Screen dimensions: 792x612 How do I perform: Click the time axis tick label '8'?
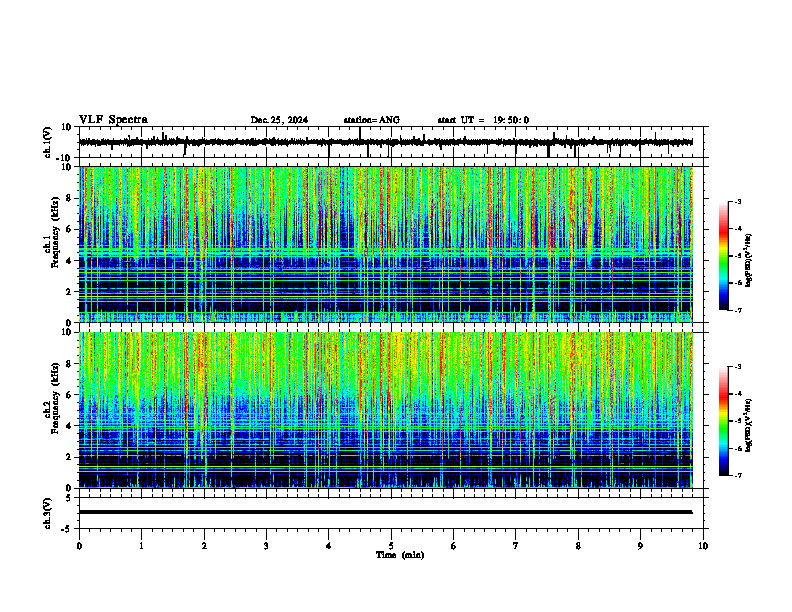coord(578,546)
